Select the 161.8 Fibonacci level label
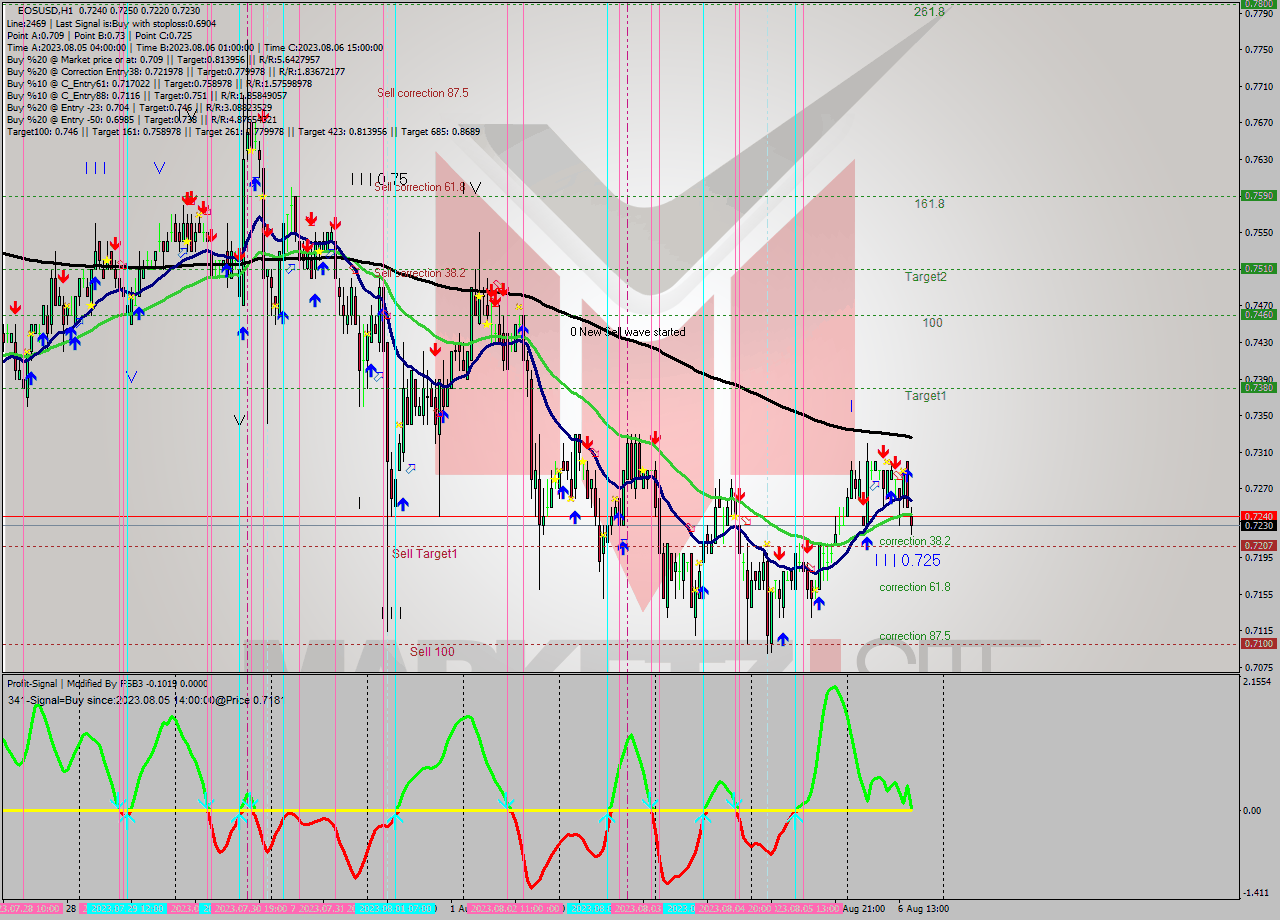This screenshot has height=920, width=1280. point(929,203)
